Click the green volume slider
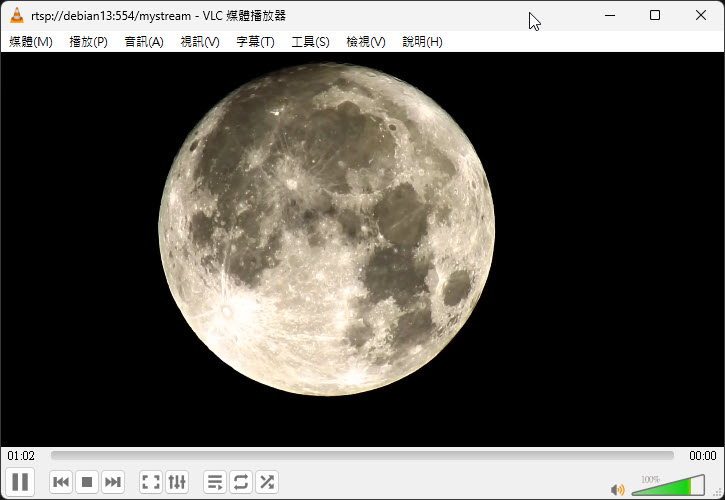Image resolution: width=725 pixels, height=500 pixels. 667,487
